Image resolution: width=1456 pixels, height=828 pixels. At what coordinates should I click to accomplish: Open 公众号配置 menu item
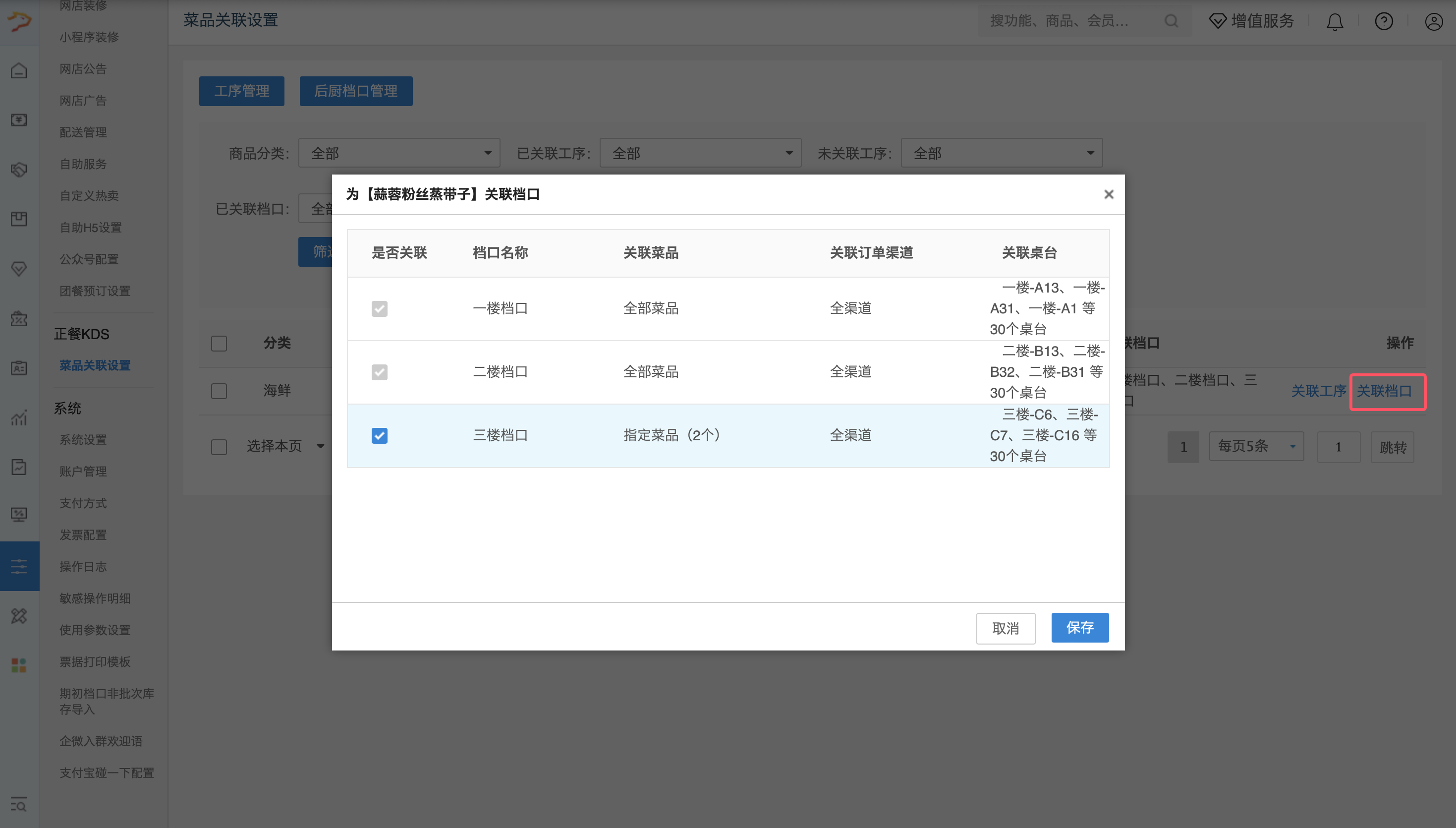[x=89, y=259]
